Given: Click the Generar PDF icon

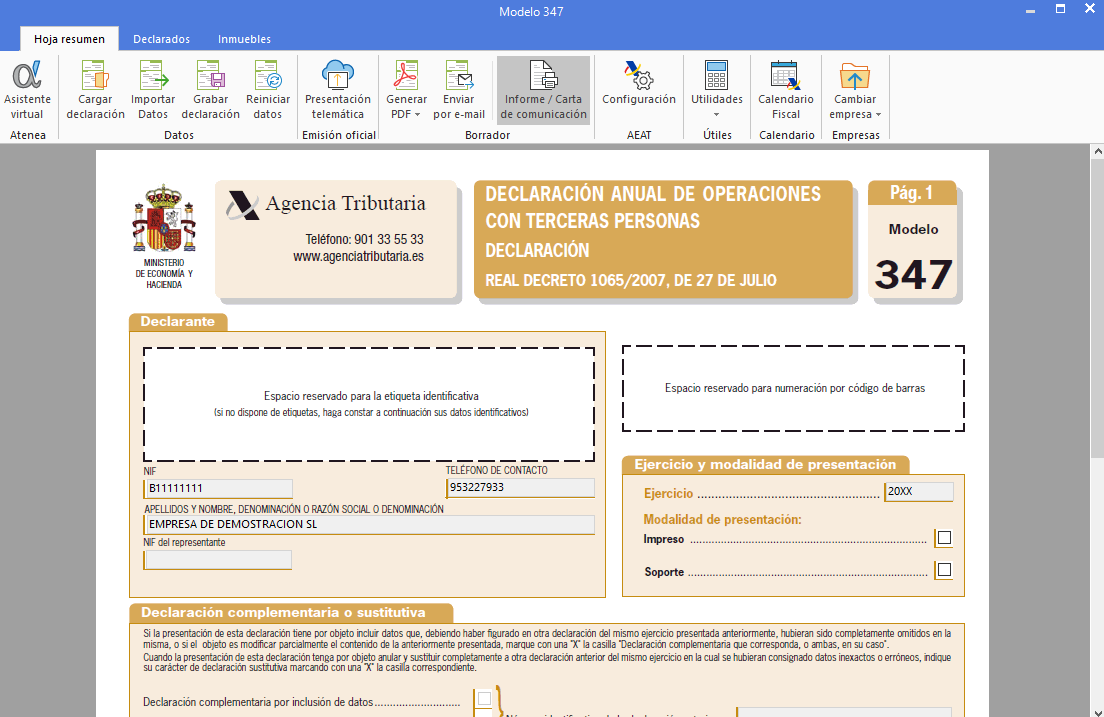Looking at the screenshot, I should tap(406, 75).
